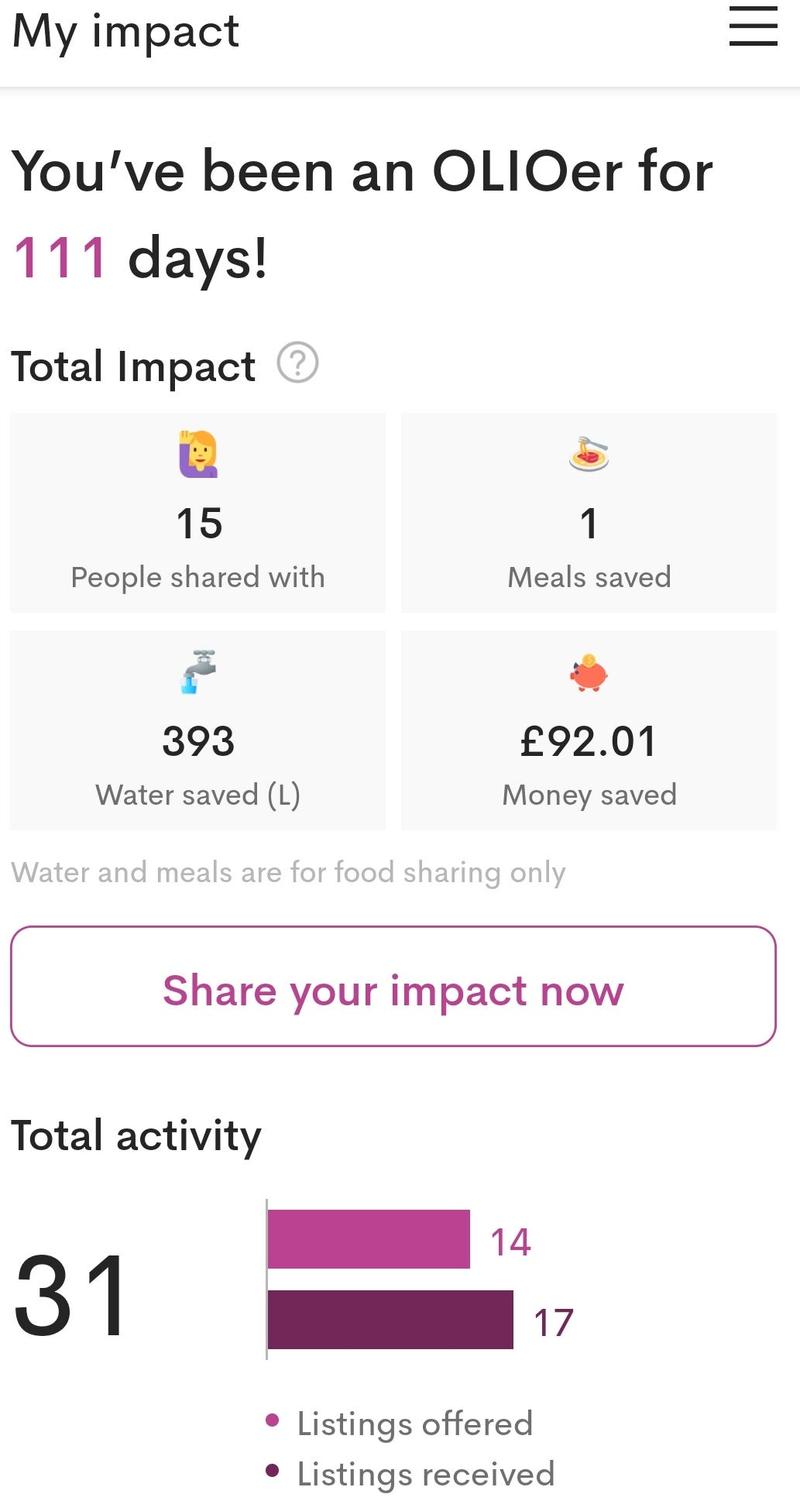Tap the spaghetti meals icon
This screenshot has height=1508, width=800.
pyautogui.click(x=589, y=455)
